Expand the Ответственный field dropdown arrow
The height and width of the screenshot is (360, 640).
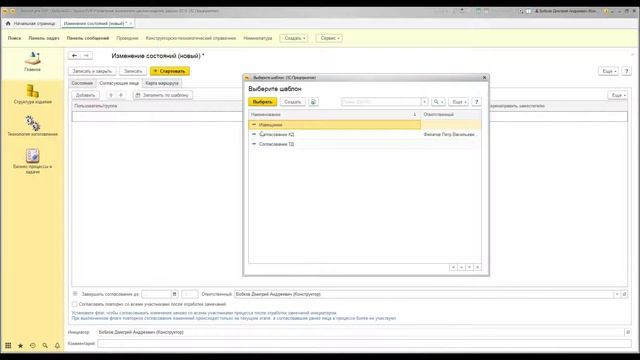617,294
